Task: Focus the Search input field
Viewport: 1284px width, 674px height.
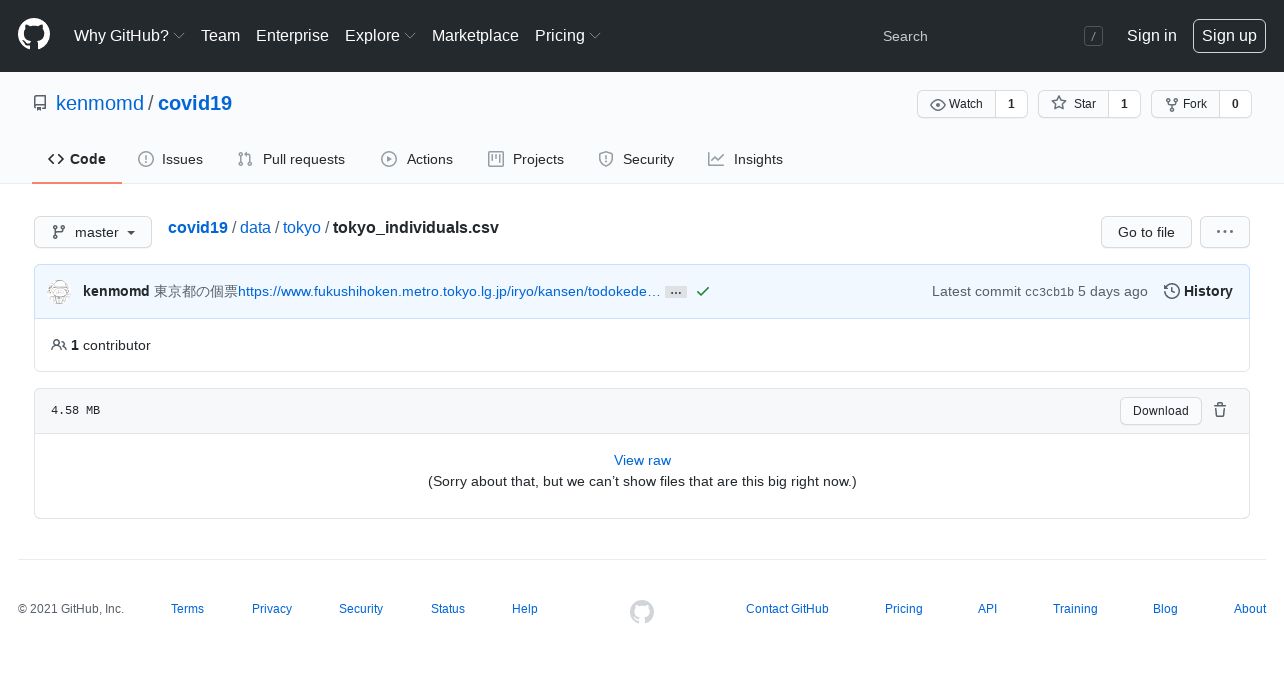Action: pos(975,36)
